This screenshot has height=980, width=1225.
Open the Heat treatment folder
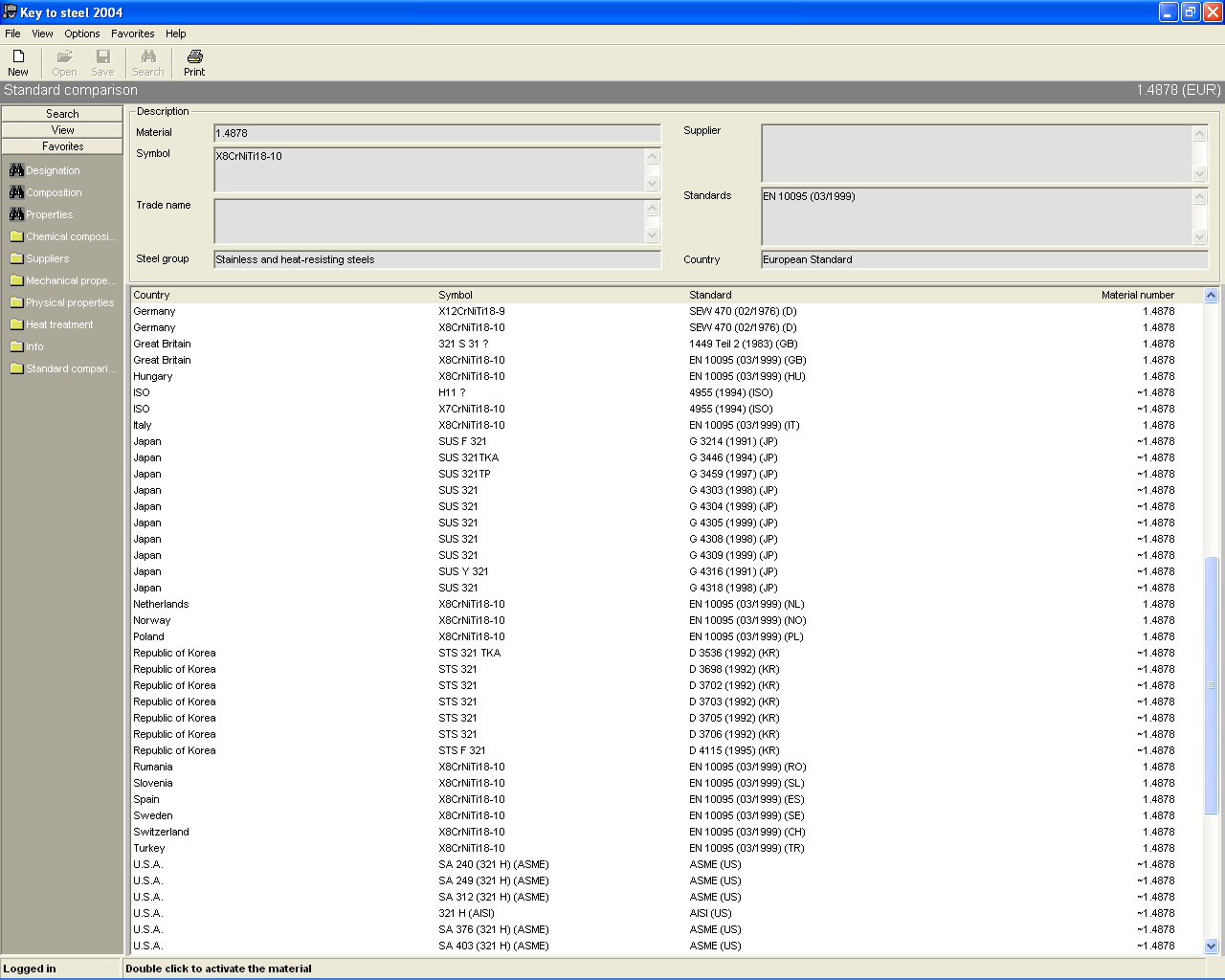(x=52, y=324)
